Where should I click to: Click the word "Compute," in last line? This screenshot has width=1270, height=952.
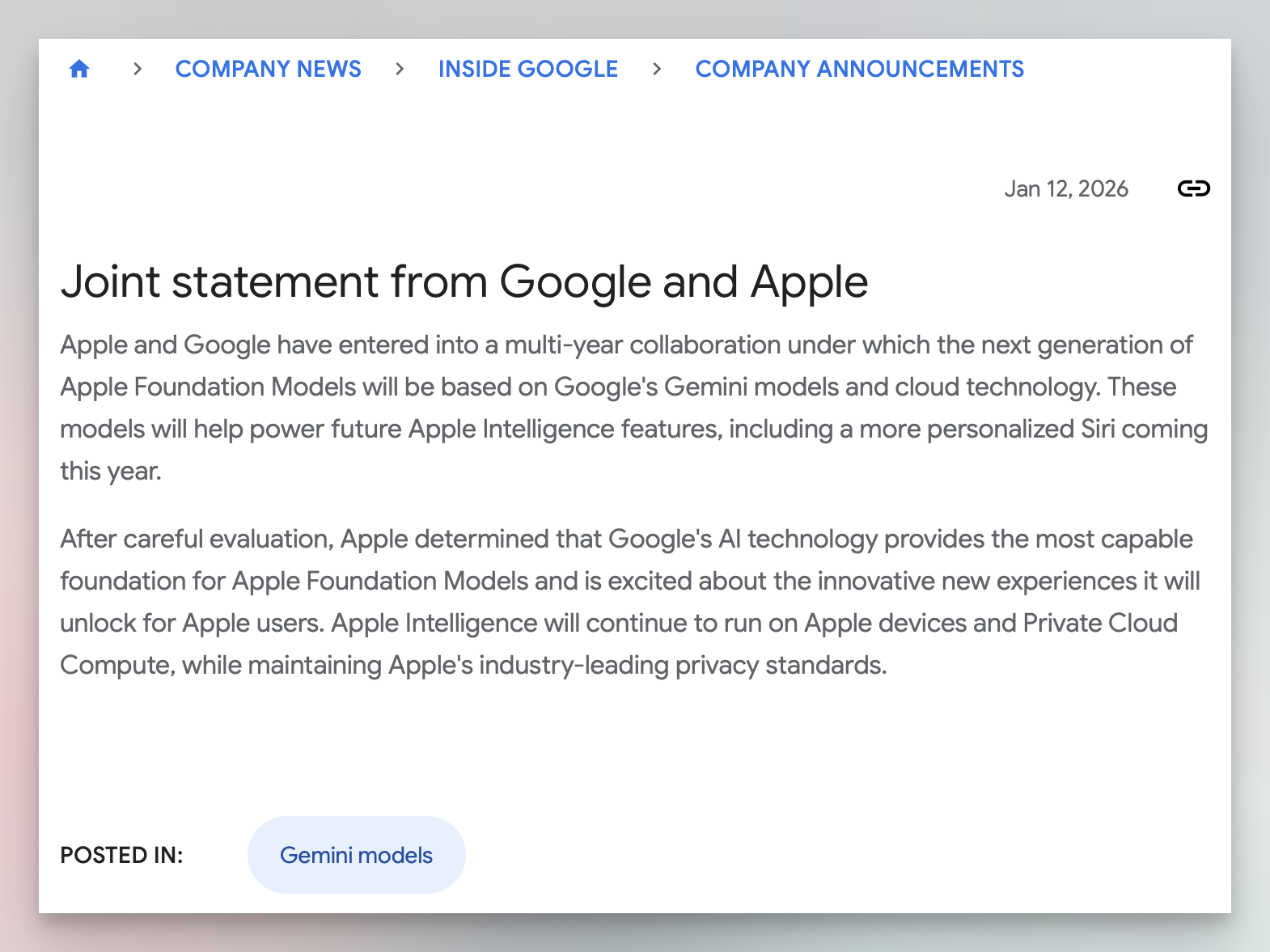pyautogui.click(x=117, y=666)
